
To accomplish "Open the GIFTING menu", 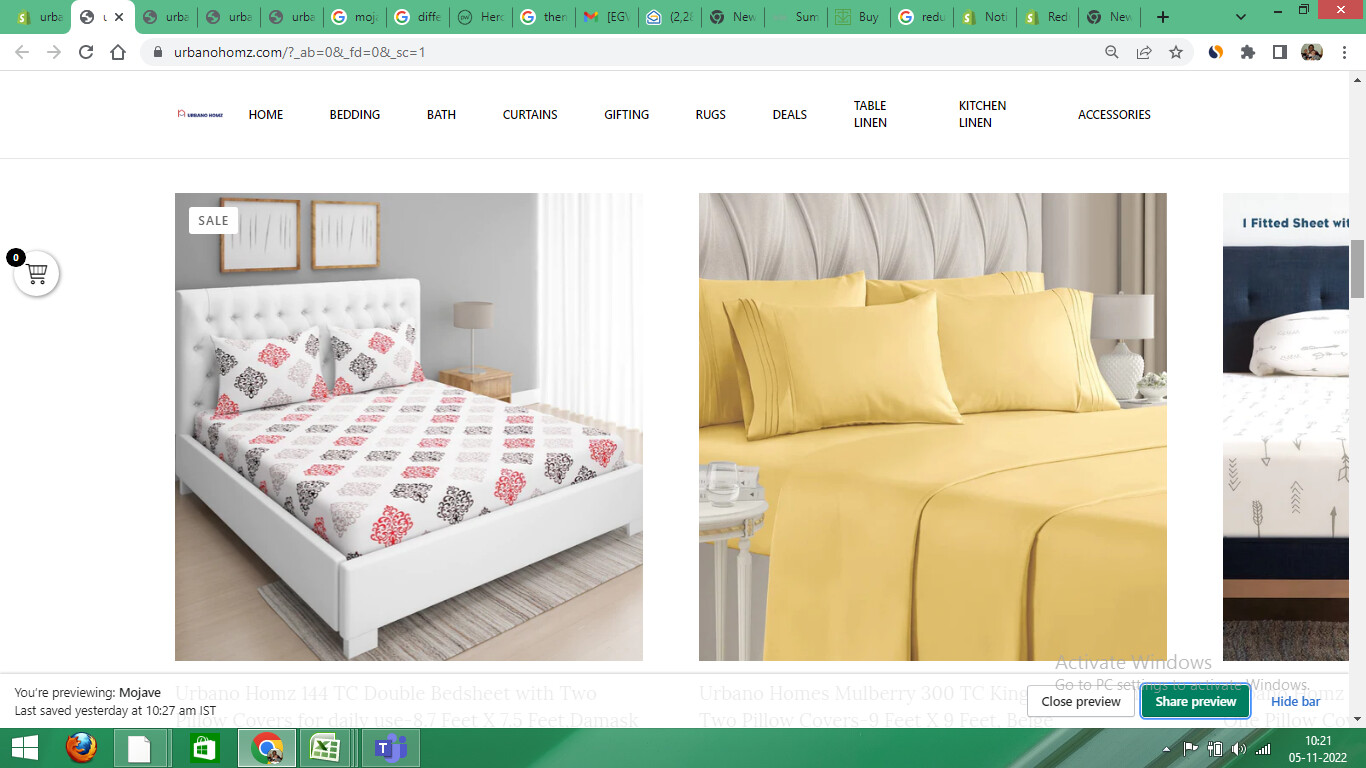I will coord(626,115).
